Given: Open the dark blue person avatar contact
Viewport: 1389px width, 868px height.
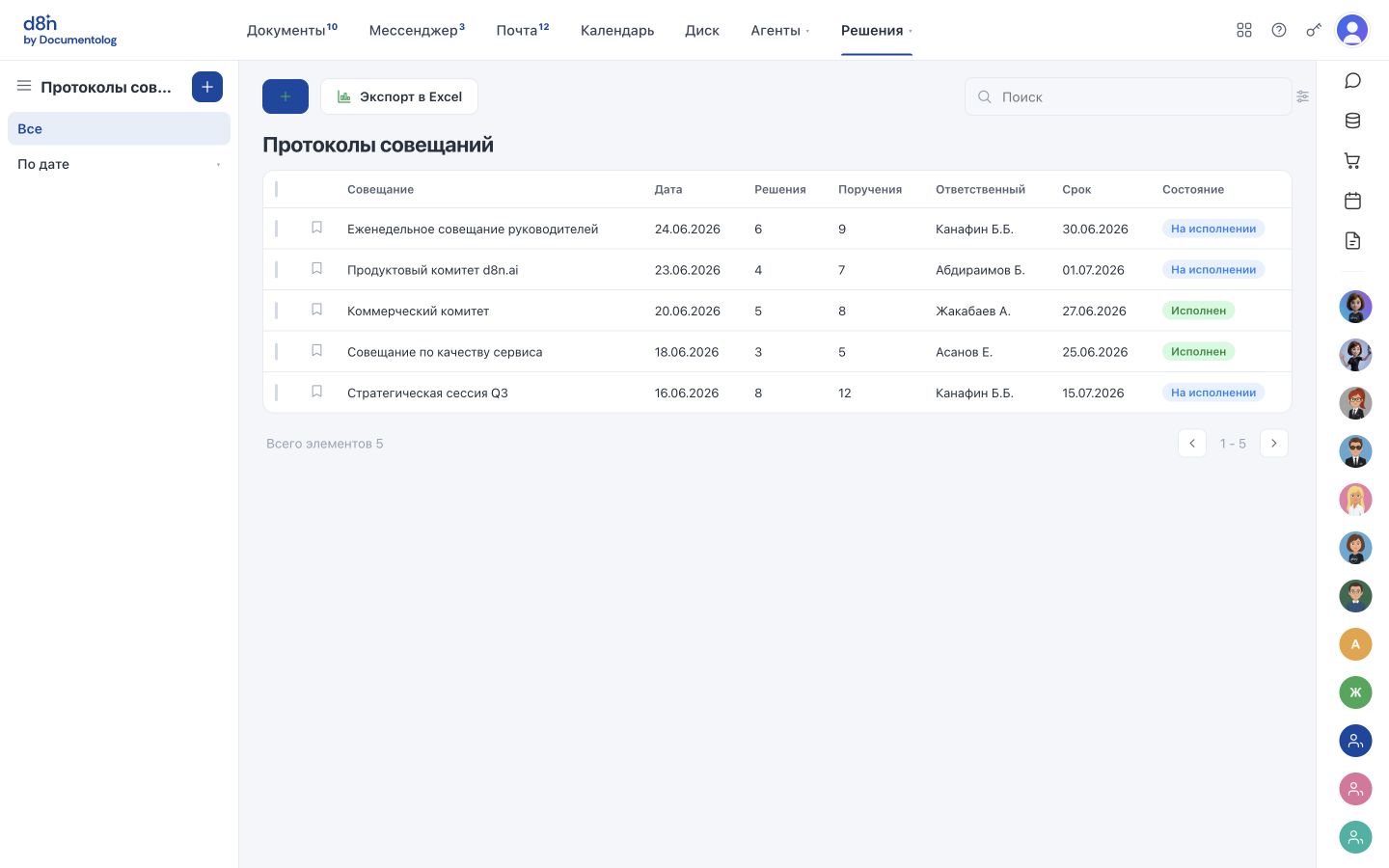Looking at the screenshot, I should click(x=1355, y=741).
